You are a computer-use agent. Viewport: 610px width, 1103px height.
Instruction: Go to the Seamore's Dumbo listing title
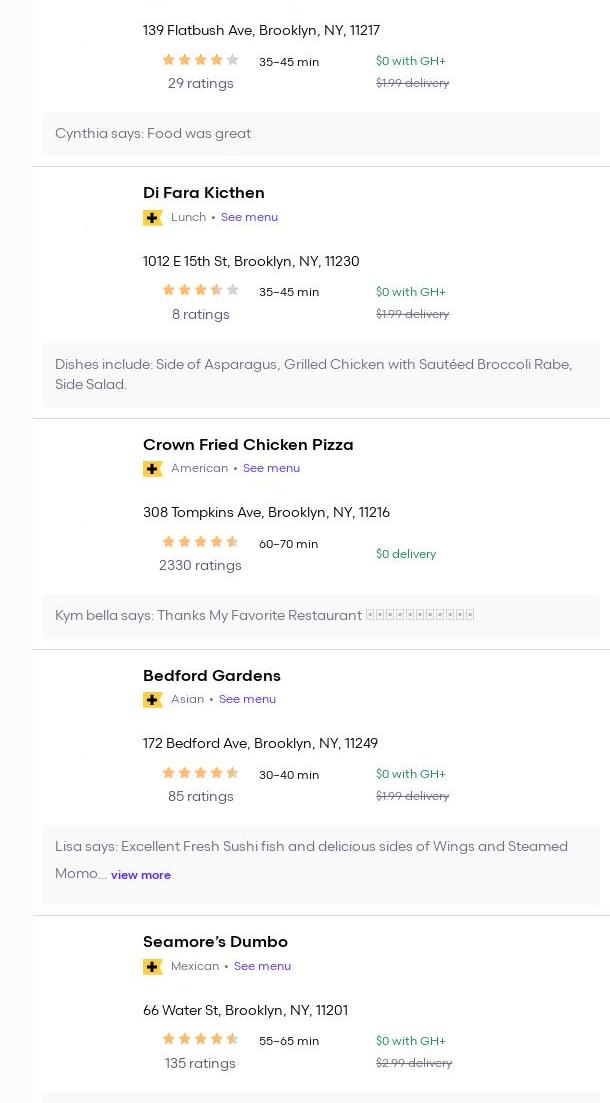[215, 942]
